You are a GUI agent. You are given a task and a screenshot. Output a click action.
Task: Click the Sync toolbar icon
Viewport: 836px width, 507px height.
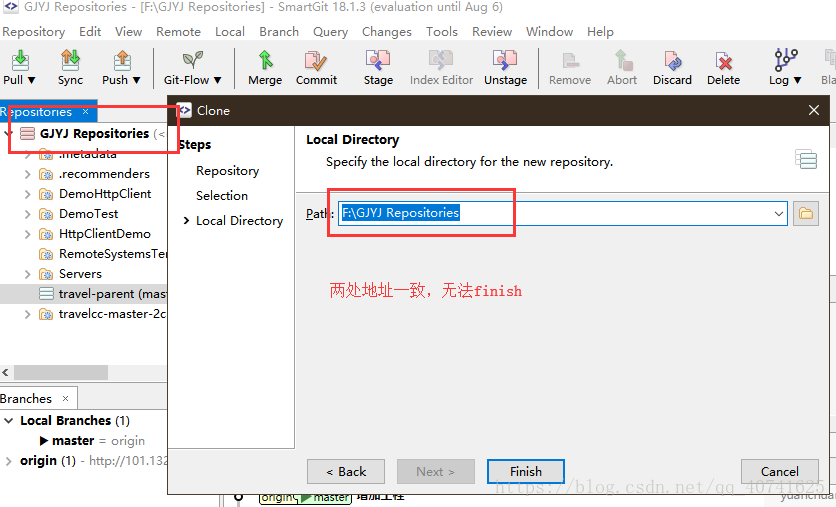pos(70,60)
